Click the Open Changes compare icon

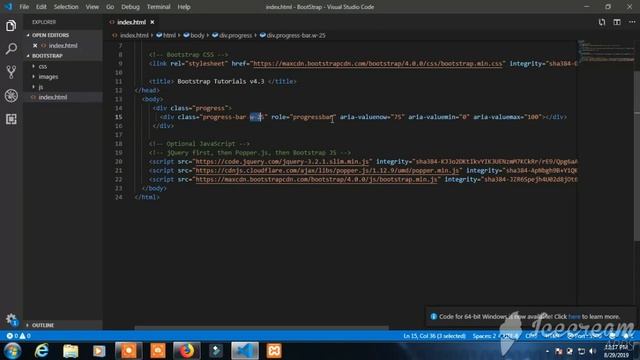[x=602, y=22]
